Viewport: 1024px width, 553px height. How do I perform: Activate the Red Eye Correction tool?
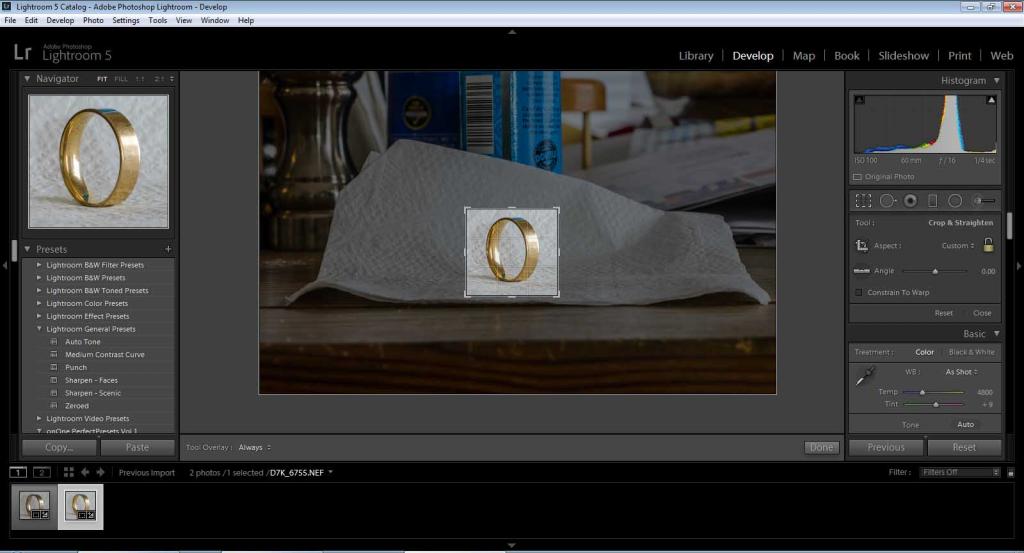[910, 200]
